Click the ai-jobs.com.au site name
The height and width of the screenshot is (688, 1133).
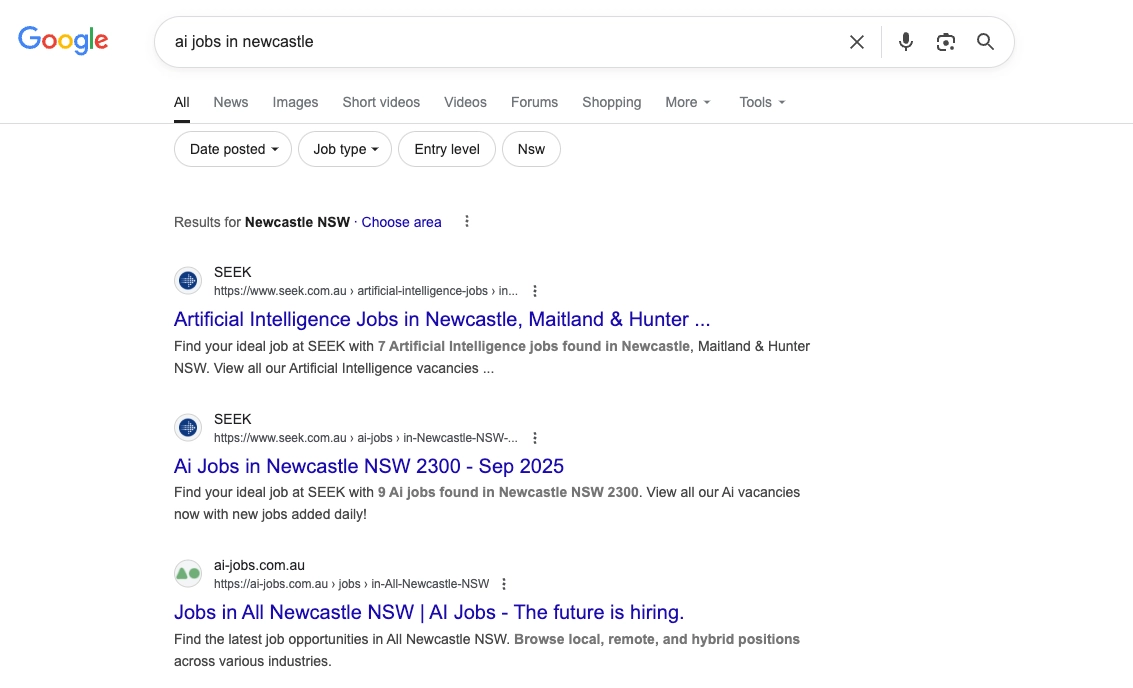(259, 565)
